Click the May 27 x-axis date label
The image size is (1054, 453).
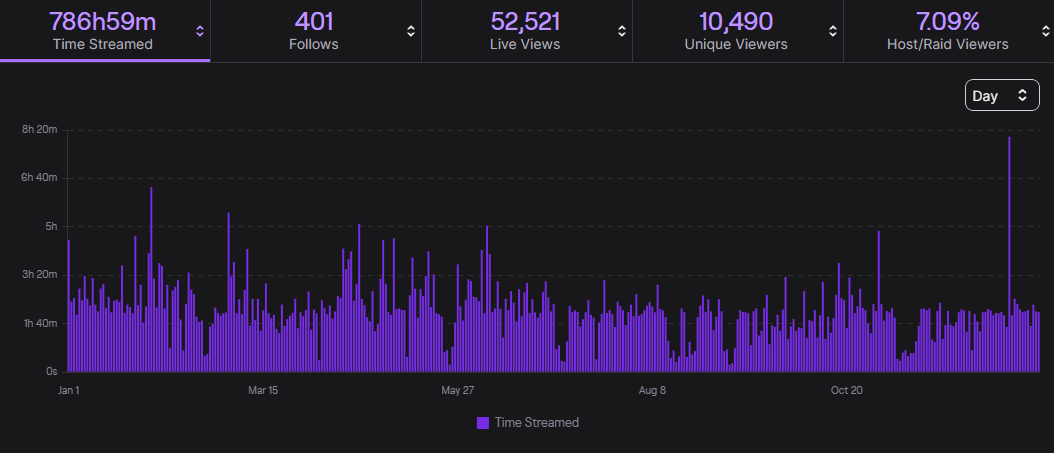tap(457, 390)
